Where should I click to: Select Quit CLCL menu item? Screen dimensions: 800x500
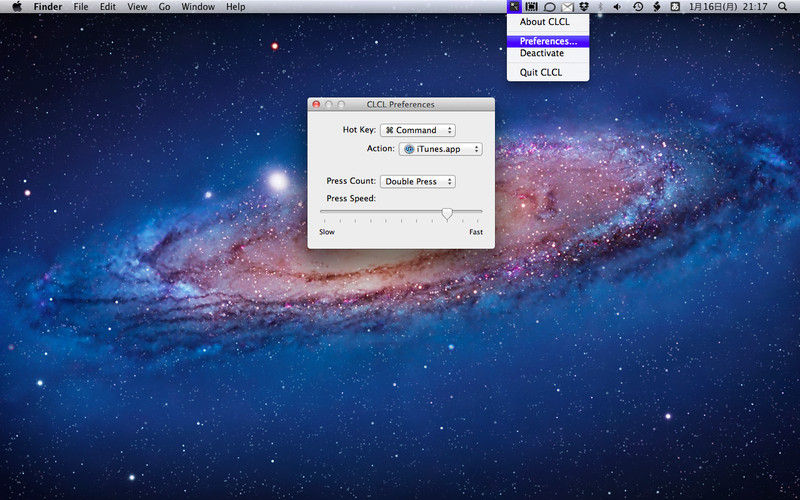coord(541,73)
